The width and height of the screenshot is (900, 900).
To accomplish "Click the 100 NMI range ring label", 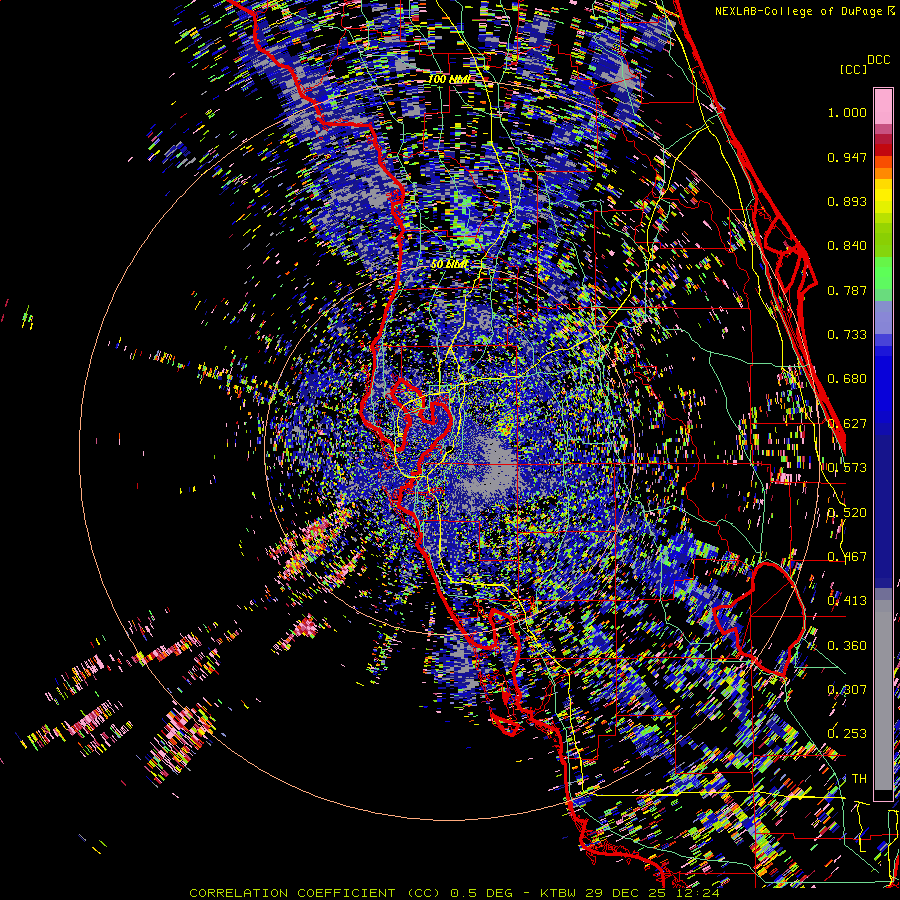I will point(449,79).
